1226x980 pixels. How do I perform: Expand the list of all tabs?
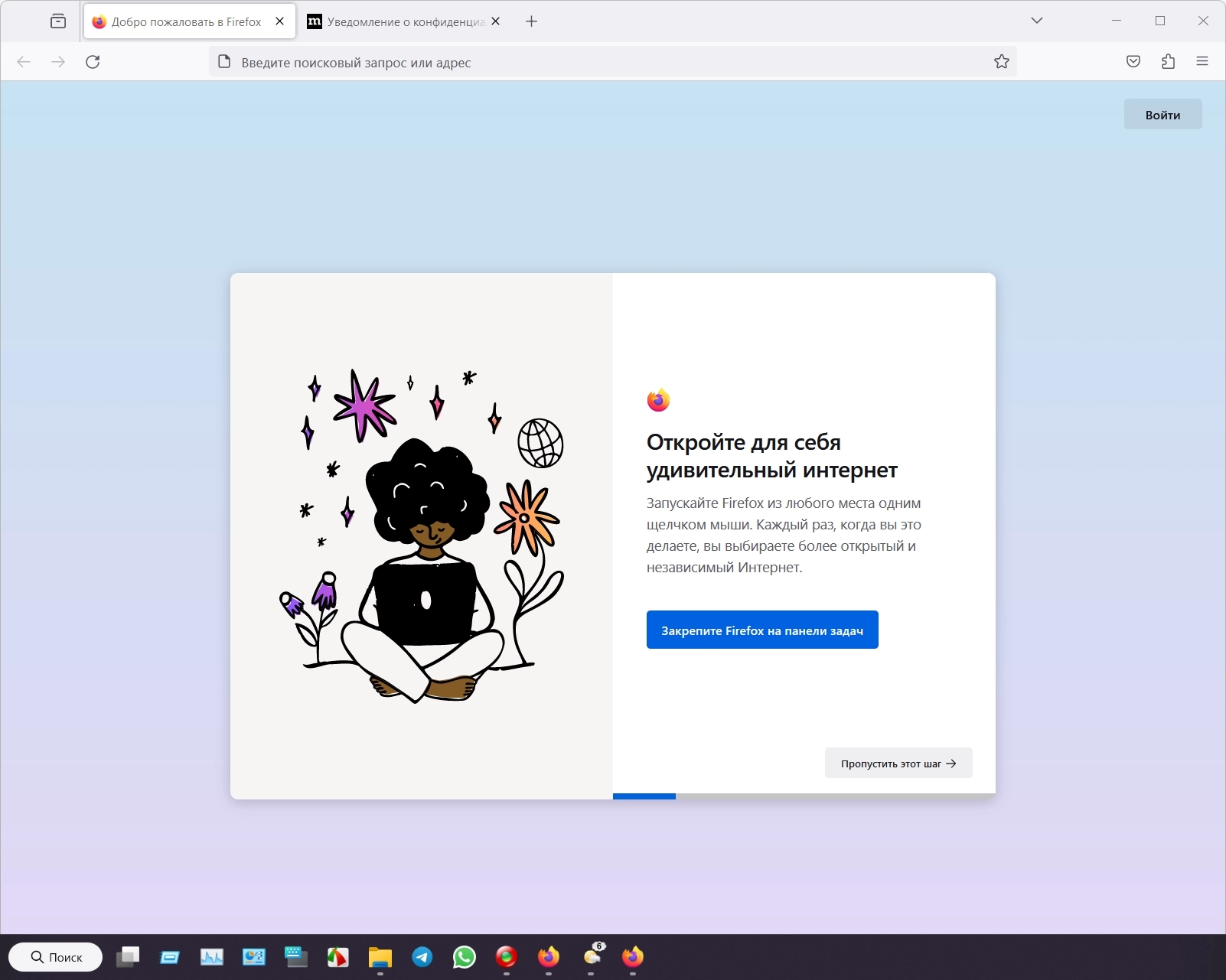(x=1037, y=21)
